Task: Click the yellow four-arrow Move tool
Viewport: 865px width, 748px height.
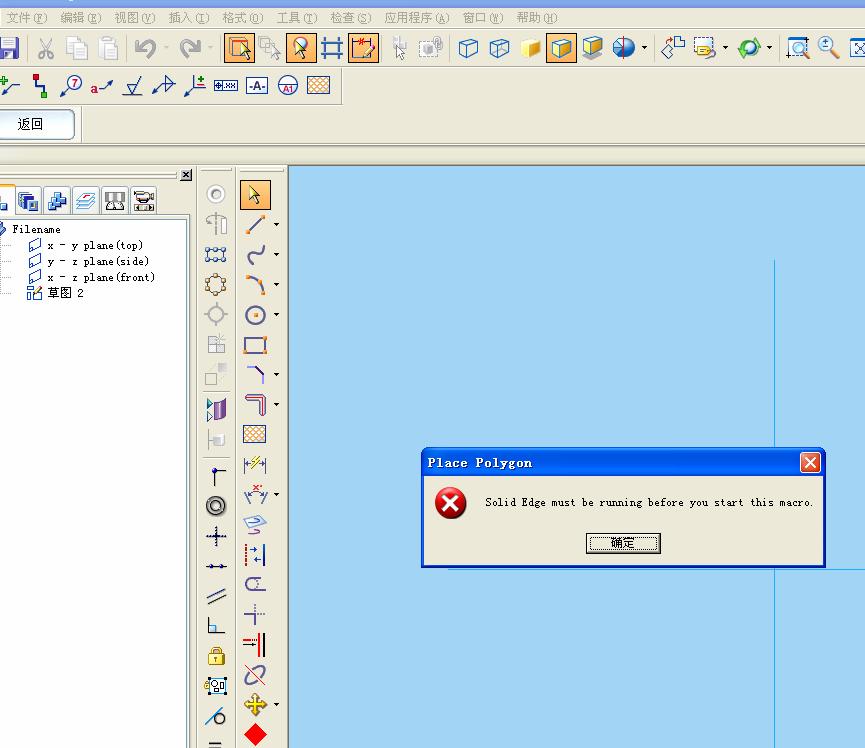Action: pos(255,704)
